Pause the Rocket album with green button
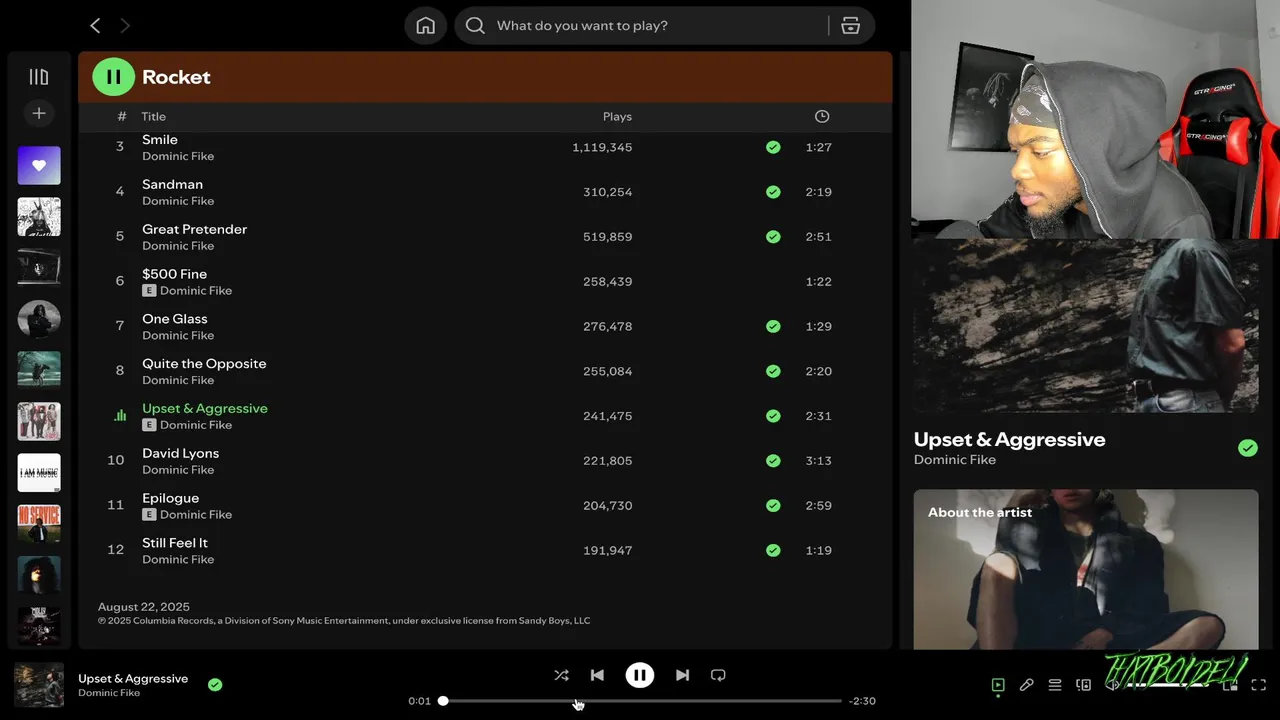Image resolution: width=1280 pixels, height=720 pixels. coord(113,77)
